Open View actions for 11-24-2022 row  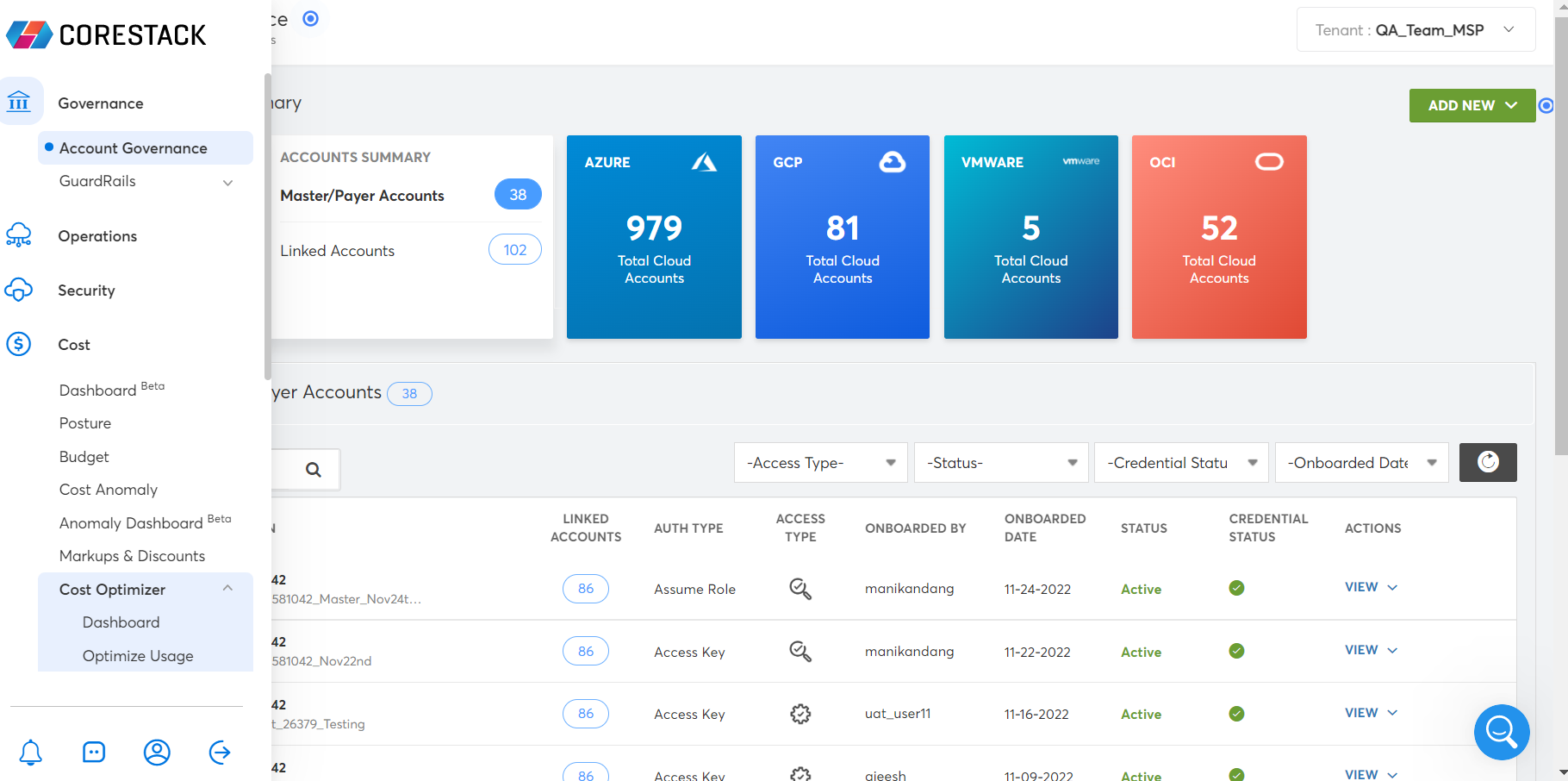tap(1371, 587)
